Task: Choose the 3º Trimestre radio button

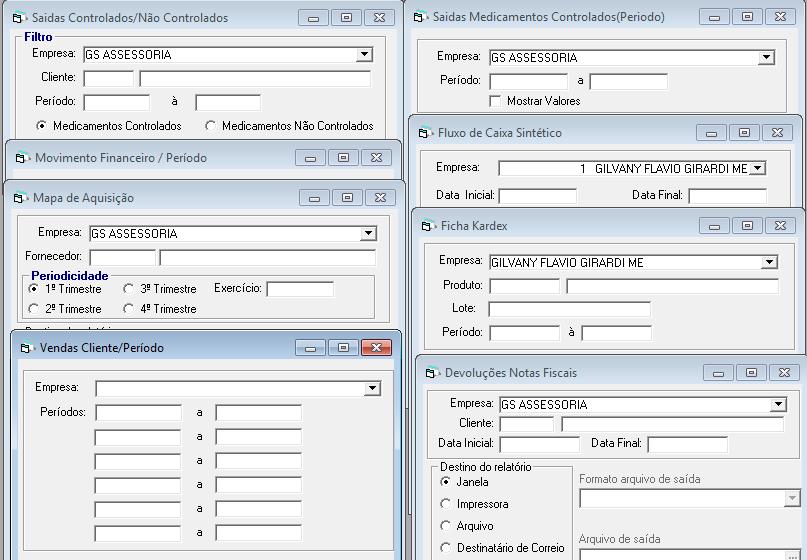Action: pyautogui.click(x=129, y=289)
